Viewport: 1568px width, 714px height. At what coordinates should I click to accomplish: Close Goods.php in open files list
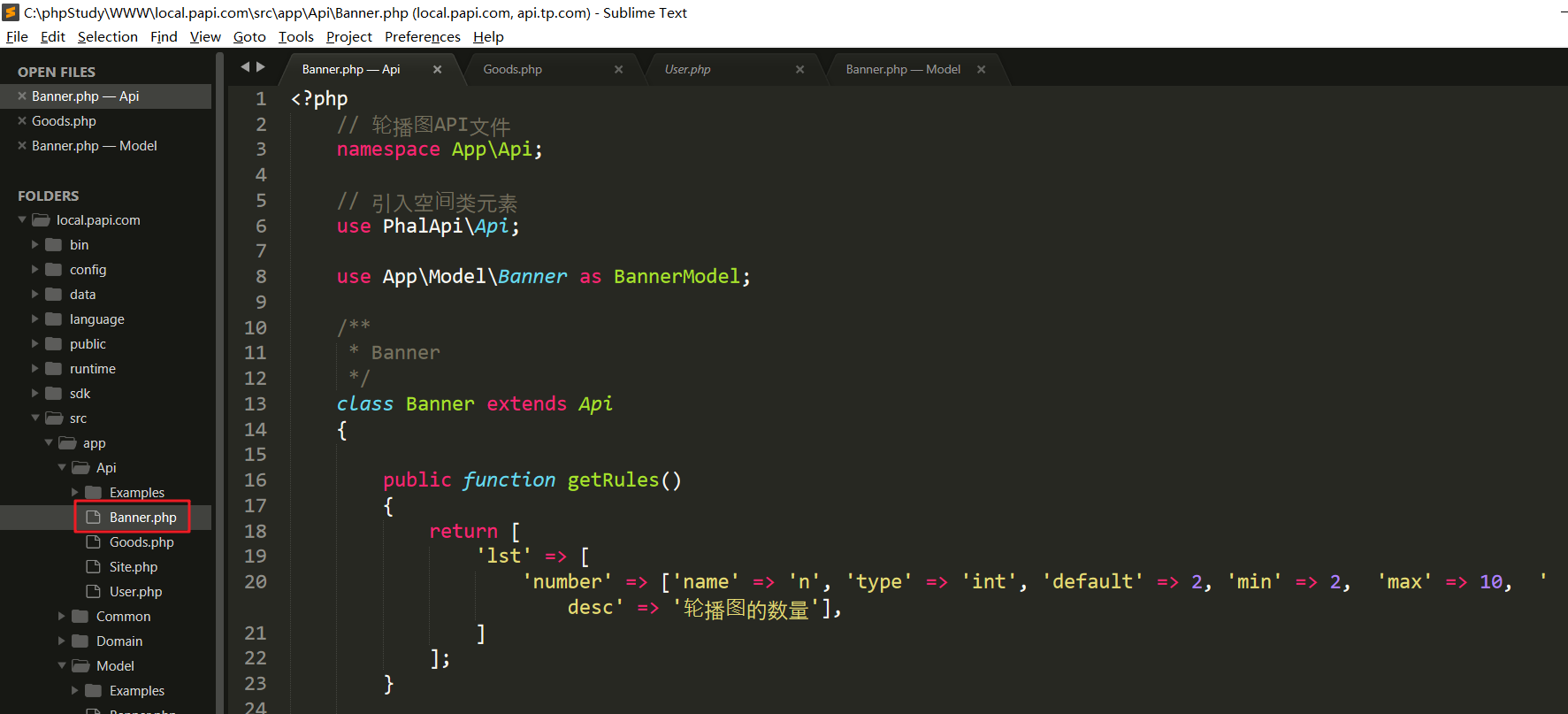[22, 121]
